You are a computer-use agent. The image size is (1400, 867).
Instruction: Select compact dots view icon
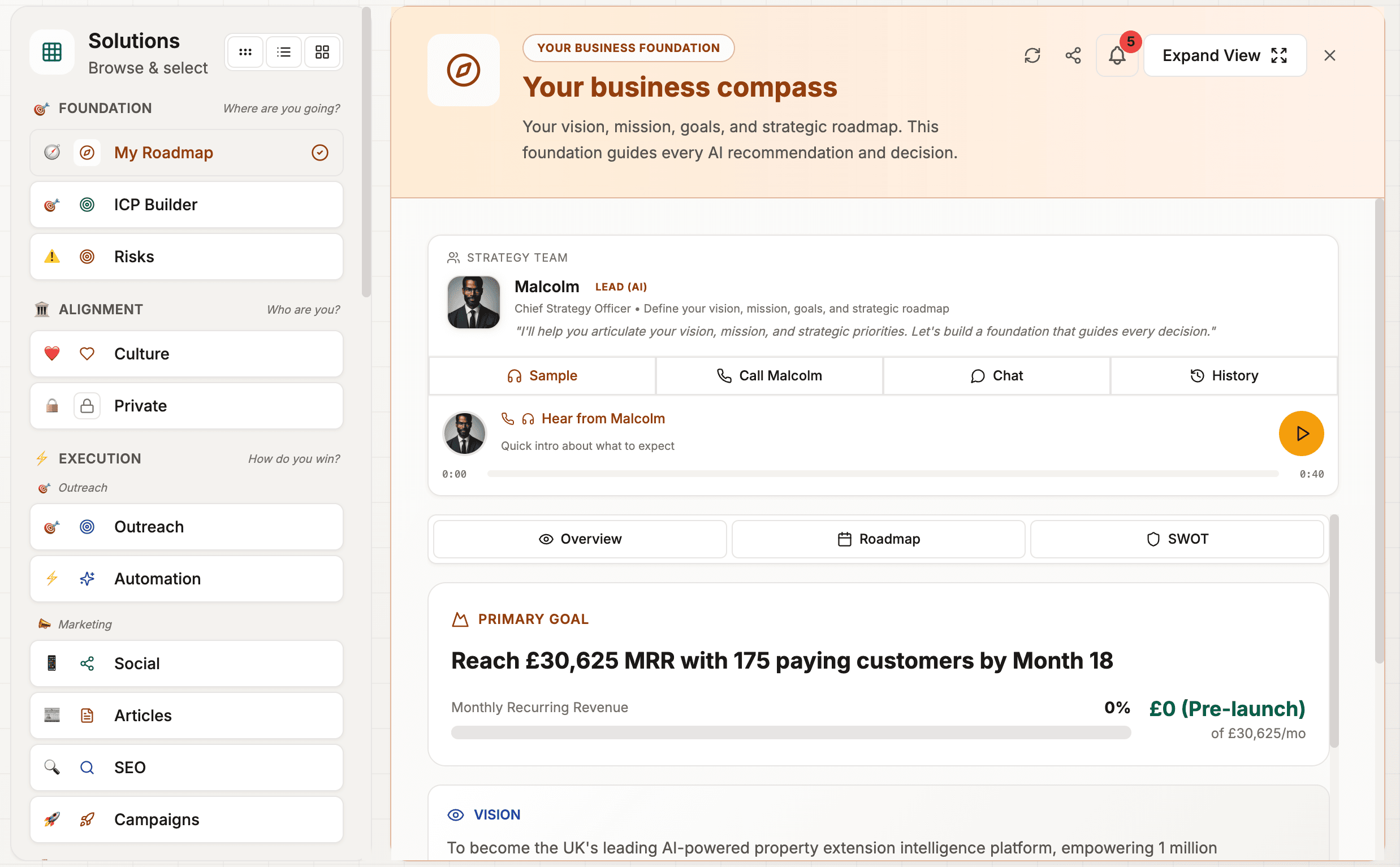(x=245, y=52)
